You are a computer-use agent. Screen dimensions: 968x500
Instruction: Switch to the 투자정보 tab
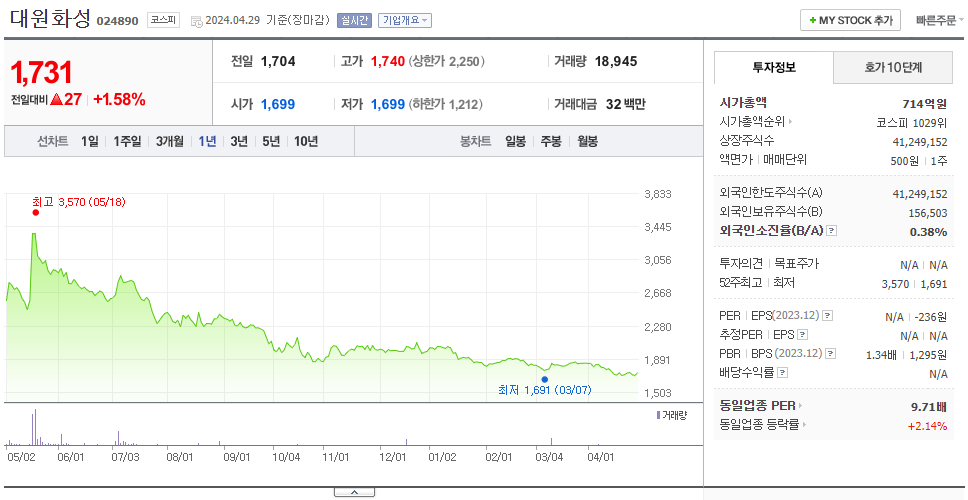(774, 67)
